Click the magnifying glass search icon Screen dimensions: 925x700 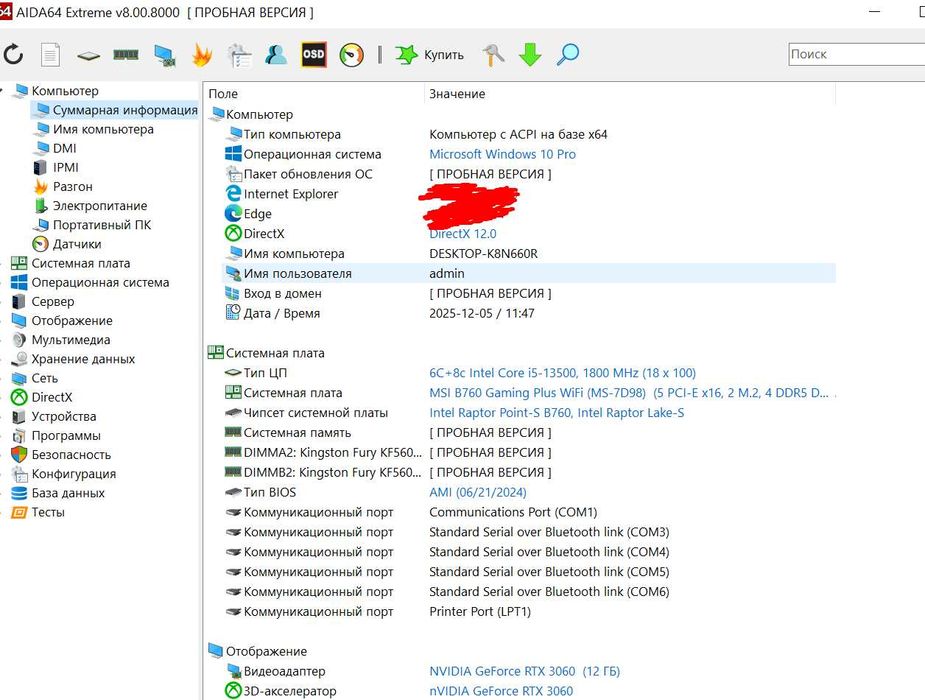pos(568,54)
